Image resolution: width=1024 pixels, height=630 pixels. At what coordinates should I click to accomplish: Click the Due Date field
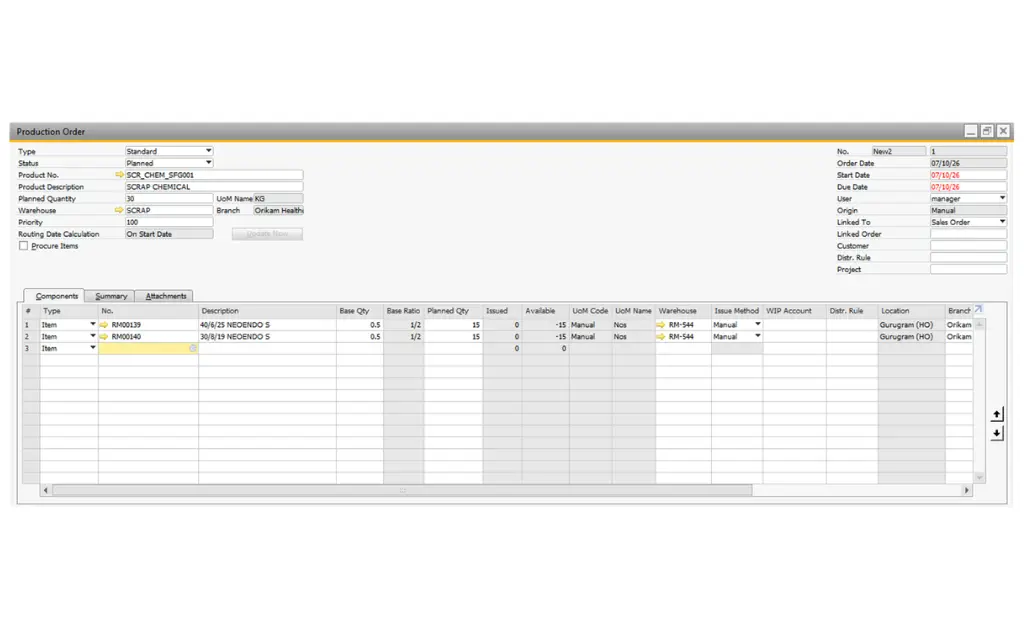coord(968,187)
